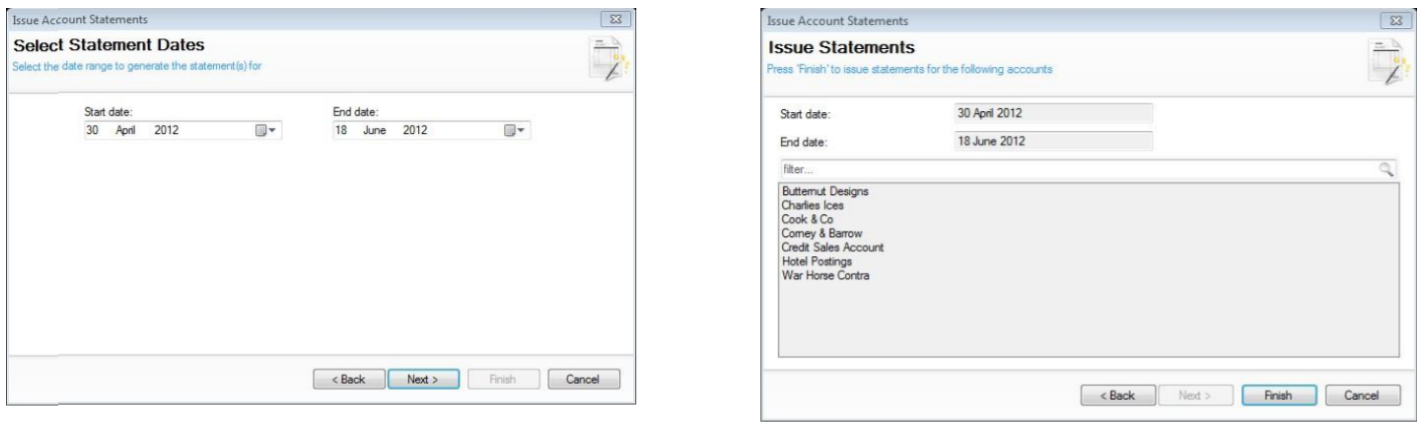This screenshot has width=1420, height=426.
Task: Click the magnifier icon in filter box
Action: 1386,170
